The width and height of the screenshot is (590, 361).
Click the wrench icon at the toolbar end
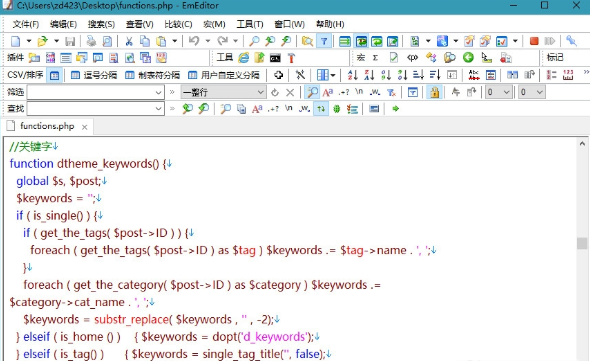(x=571, y=41)
